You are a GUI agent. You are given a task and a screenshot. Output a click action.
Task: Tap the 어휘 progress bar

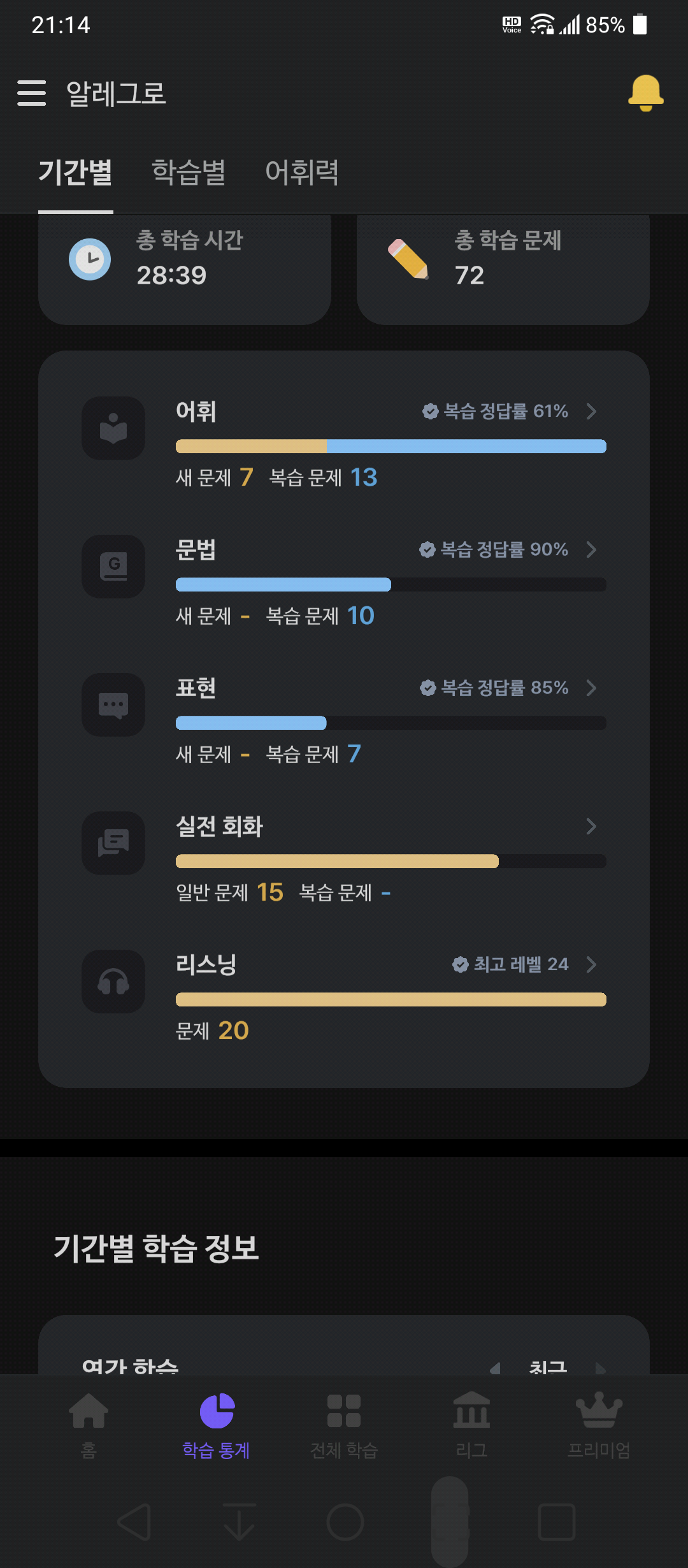[391, 446]
